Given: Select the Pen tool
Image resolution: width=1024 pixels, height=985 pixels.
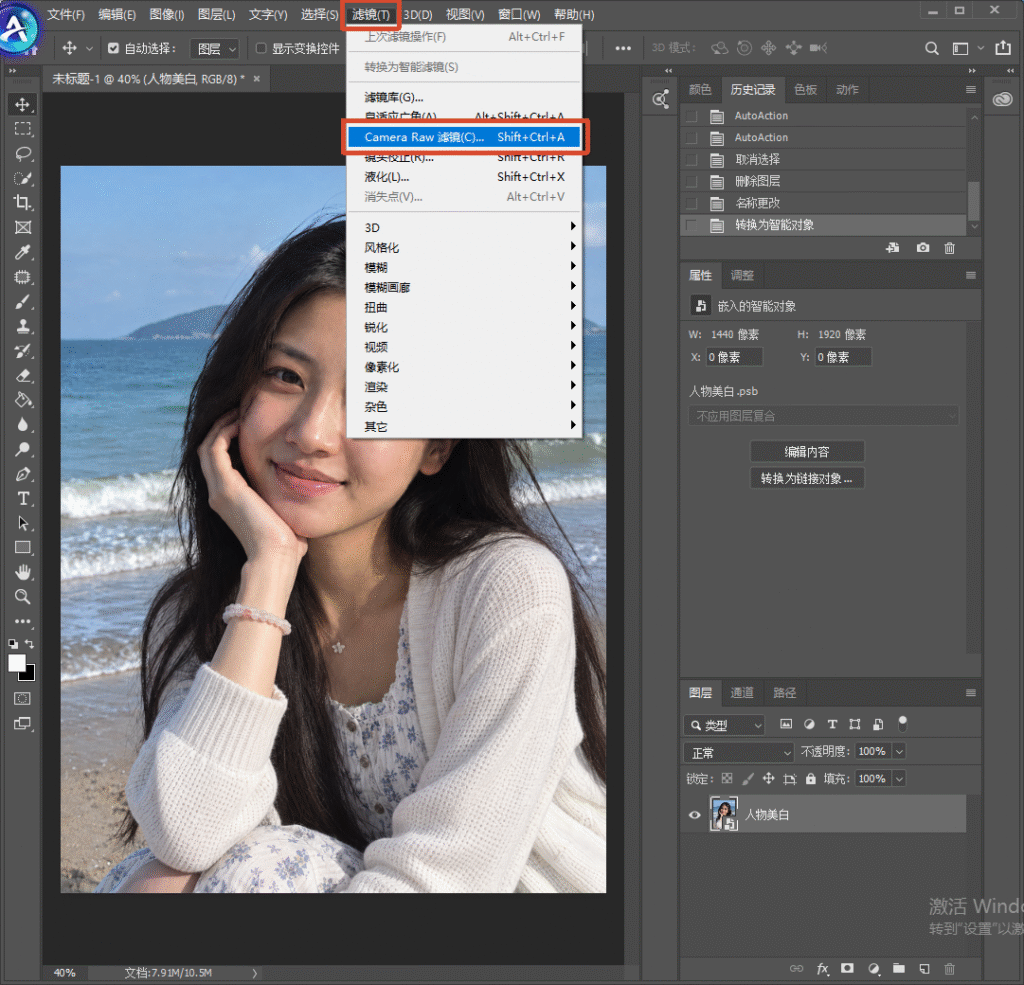Looking at the screenshot, I should [x=23, y=474].
